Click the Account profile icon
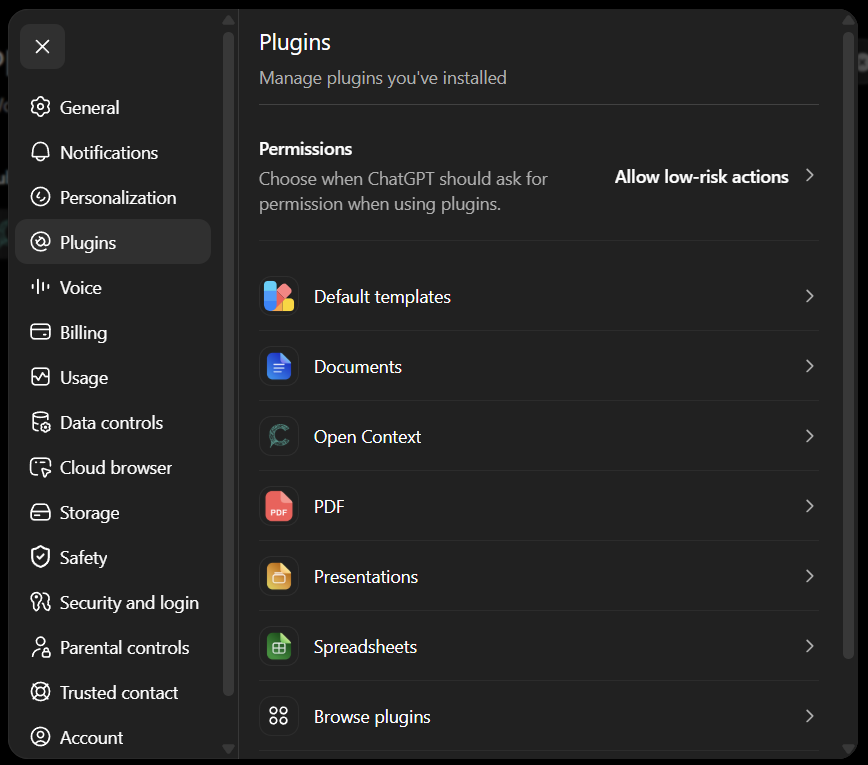868x765 pixels. point(40,737)
